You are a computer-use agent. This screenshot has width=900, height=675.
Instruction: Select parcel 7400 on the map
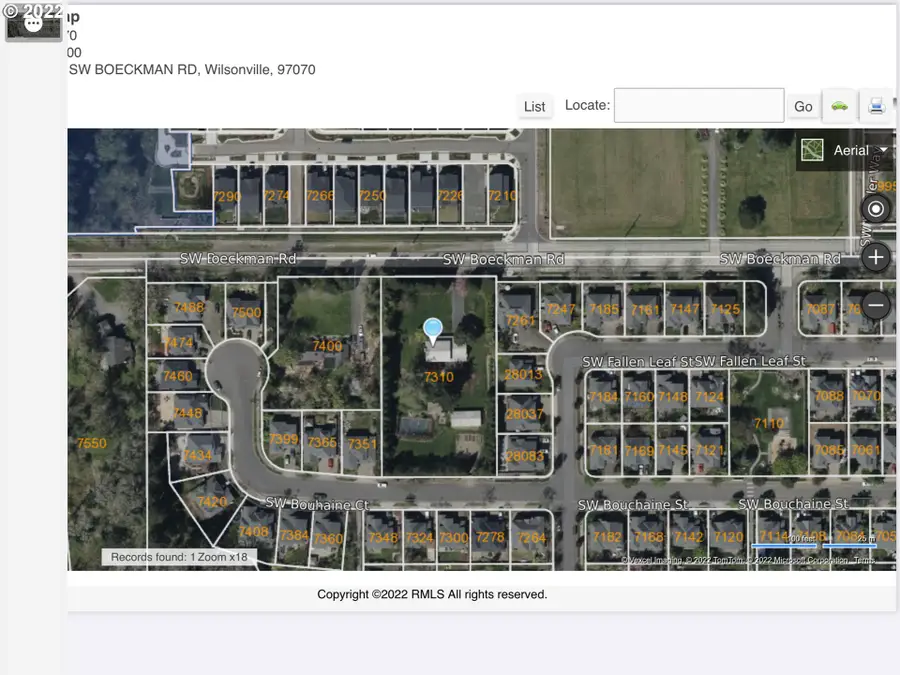[x=329, y=345]
